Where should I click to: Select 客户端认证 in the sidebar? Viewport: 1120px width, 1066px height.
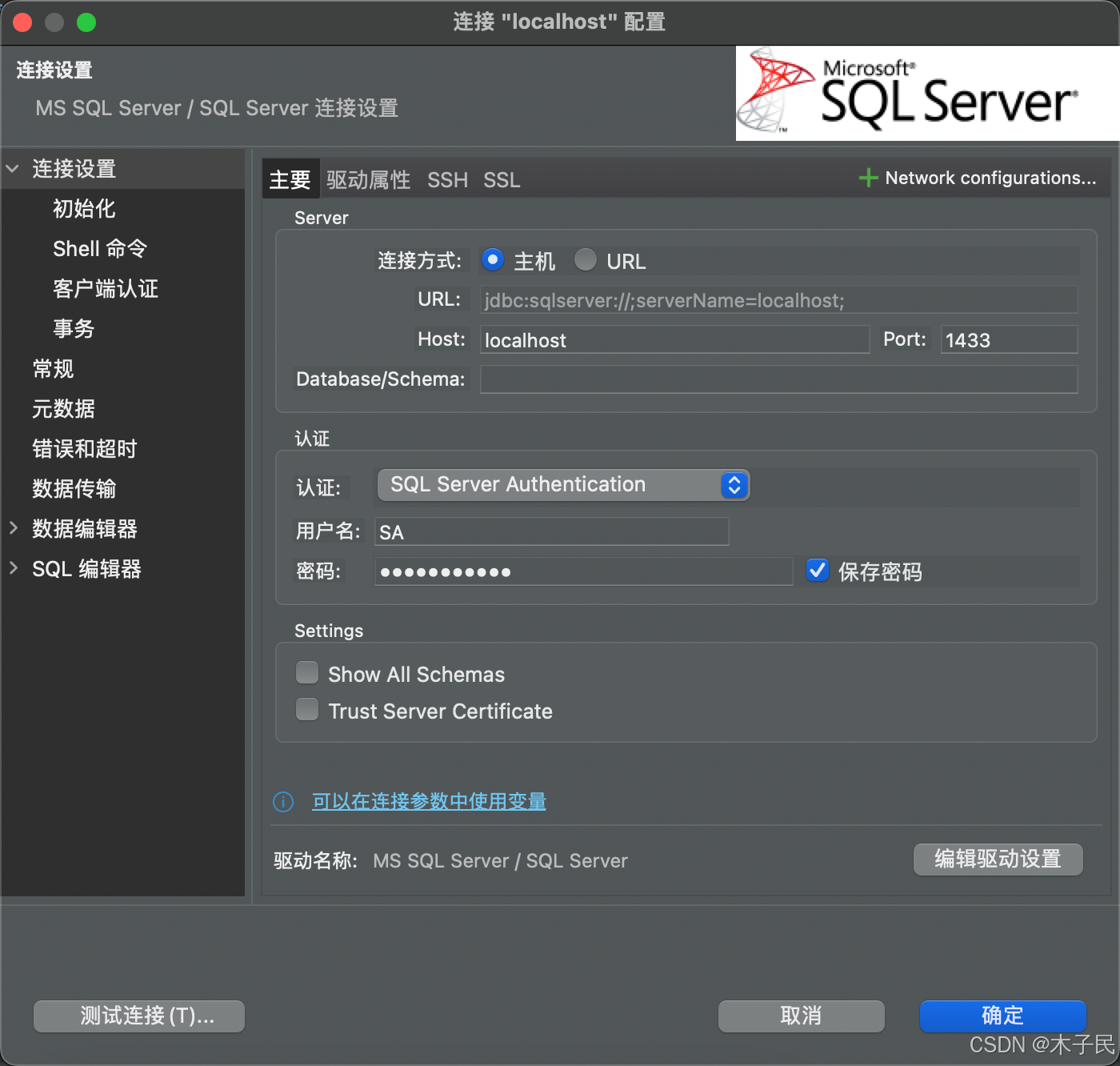point(106,289)
